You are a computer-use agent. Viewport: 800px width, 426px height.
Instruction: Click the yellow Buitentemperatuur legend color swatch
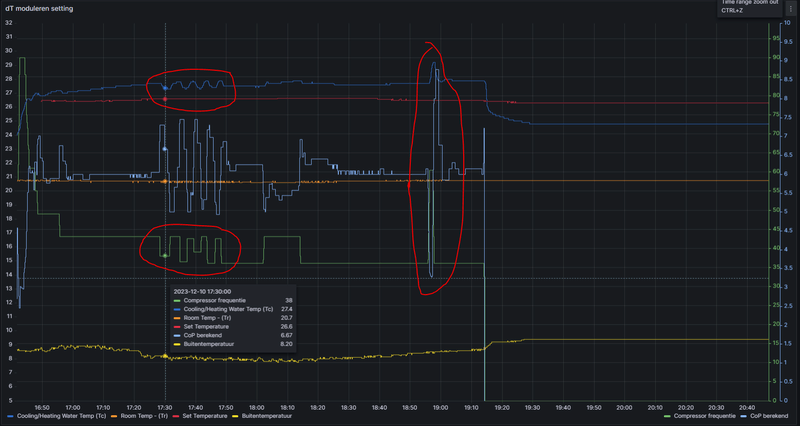click(x=236, y=416)
